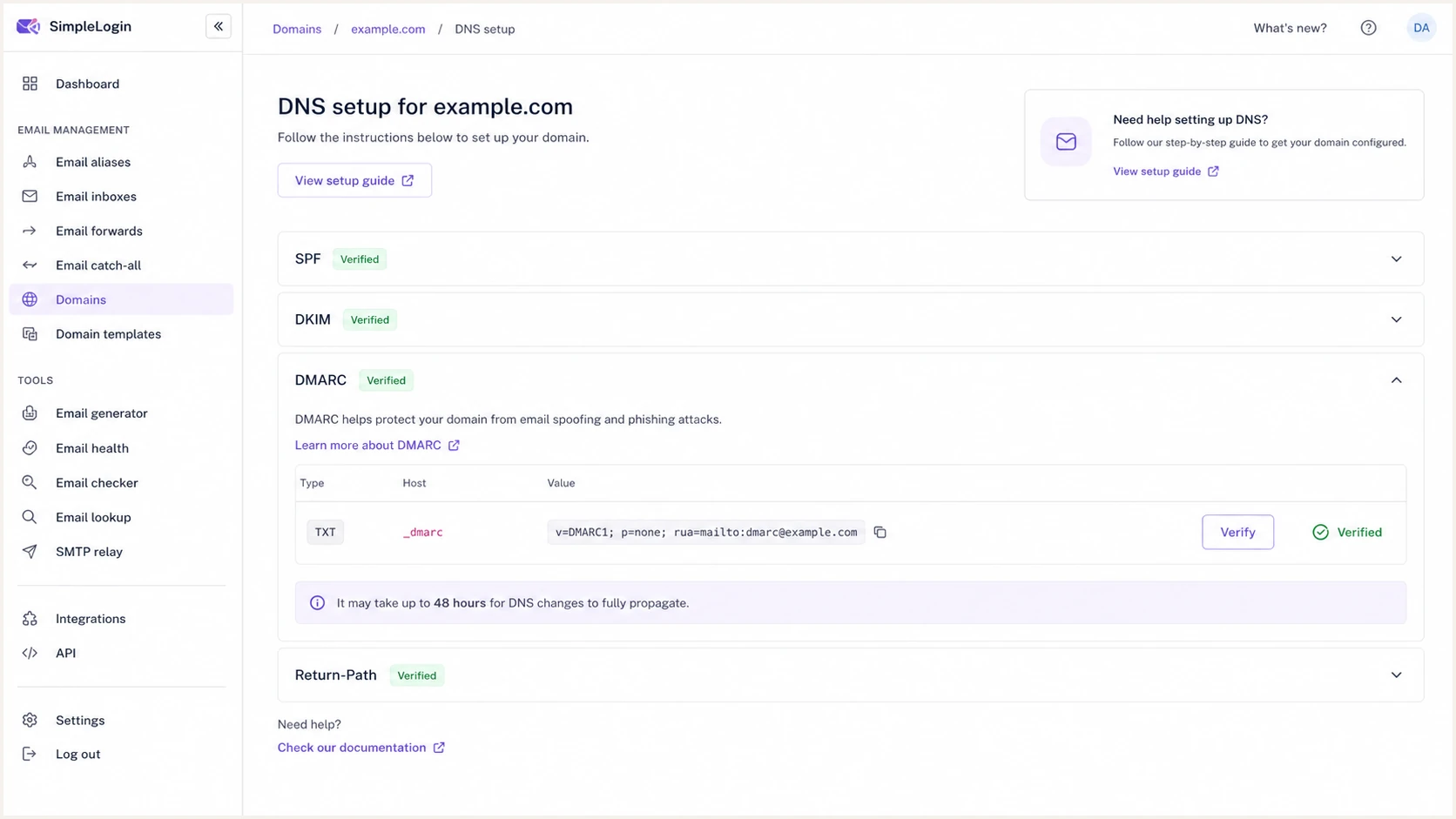
Task: Click the Email forwards arrow icon
Action: point(30,231)
